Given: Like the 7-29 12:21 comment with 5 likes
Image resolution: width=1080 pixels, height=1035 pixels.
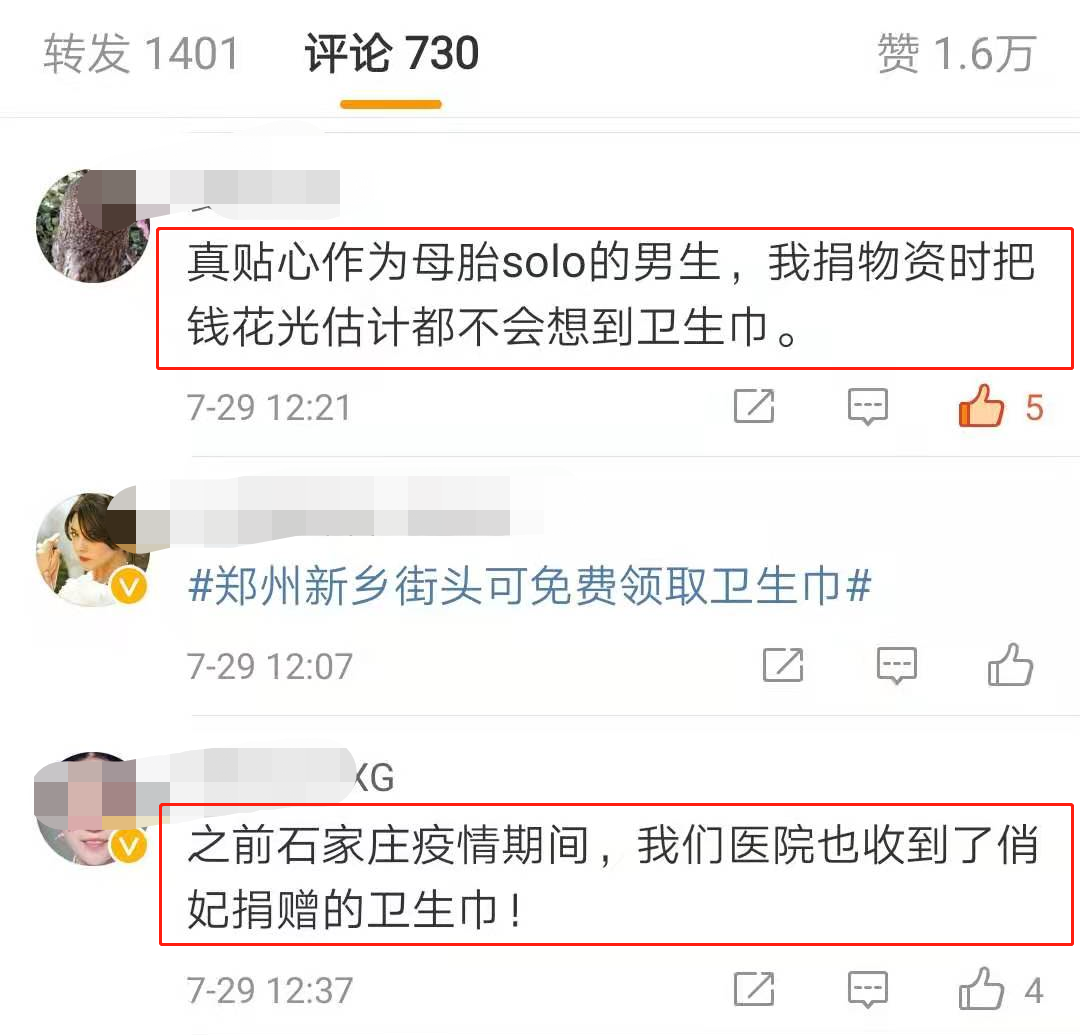Looking at the screenshot, I should 982,406.
